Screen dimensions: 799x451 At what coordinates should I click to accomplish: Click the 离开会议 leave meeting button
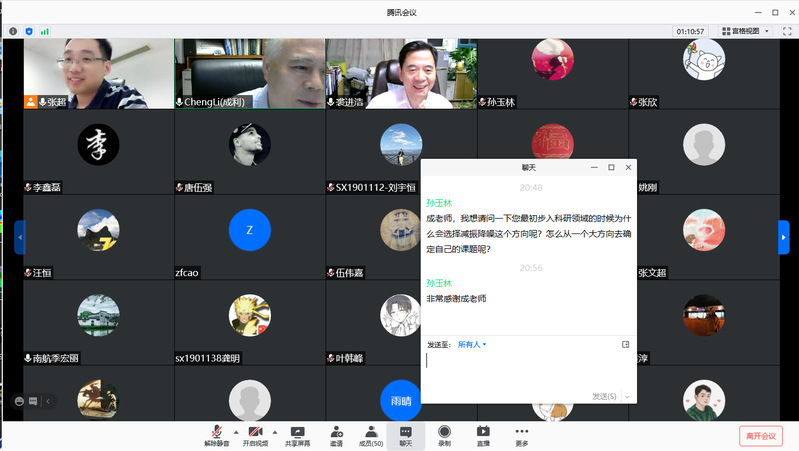pyautogui.click(x=762, y=435)
